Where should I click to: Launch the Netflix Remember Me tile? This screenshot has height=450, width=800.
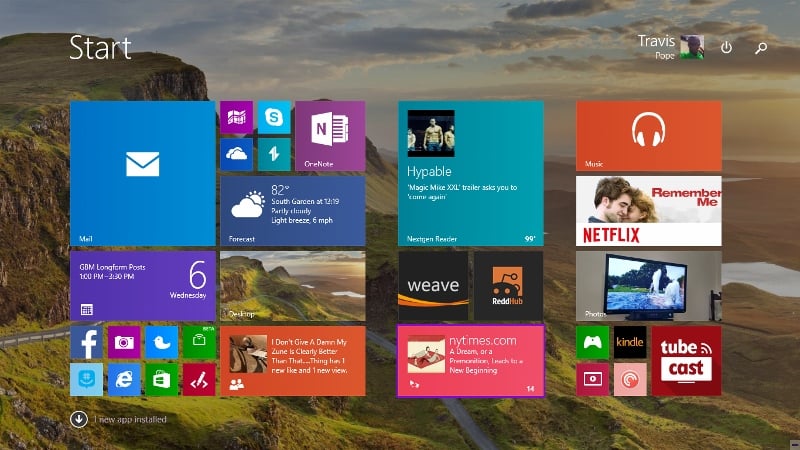[648, 211]
